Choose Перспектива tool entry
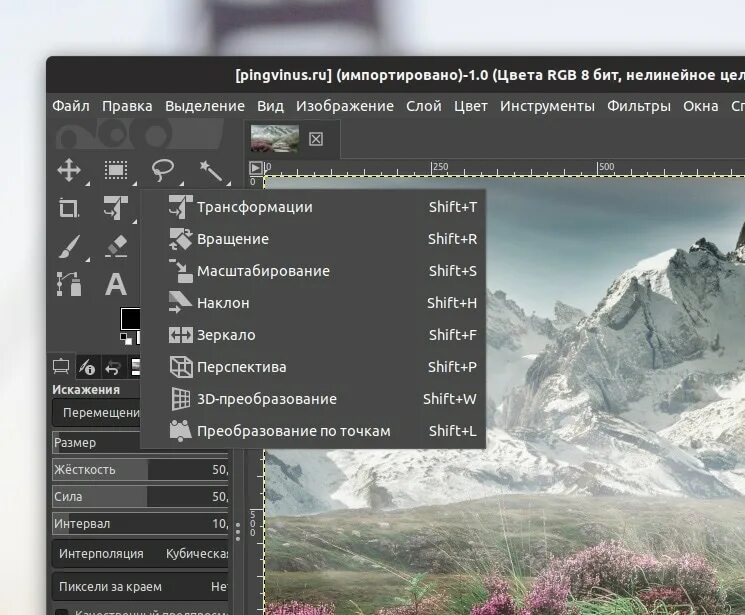 313,367
